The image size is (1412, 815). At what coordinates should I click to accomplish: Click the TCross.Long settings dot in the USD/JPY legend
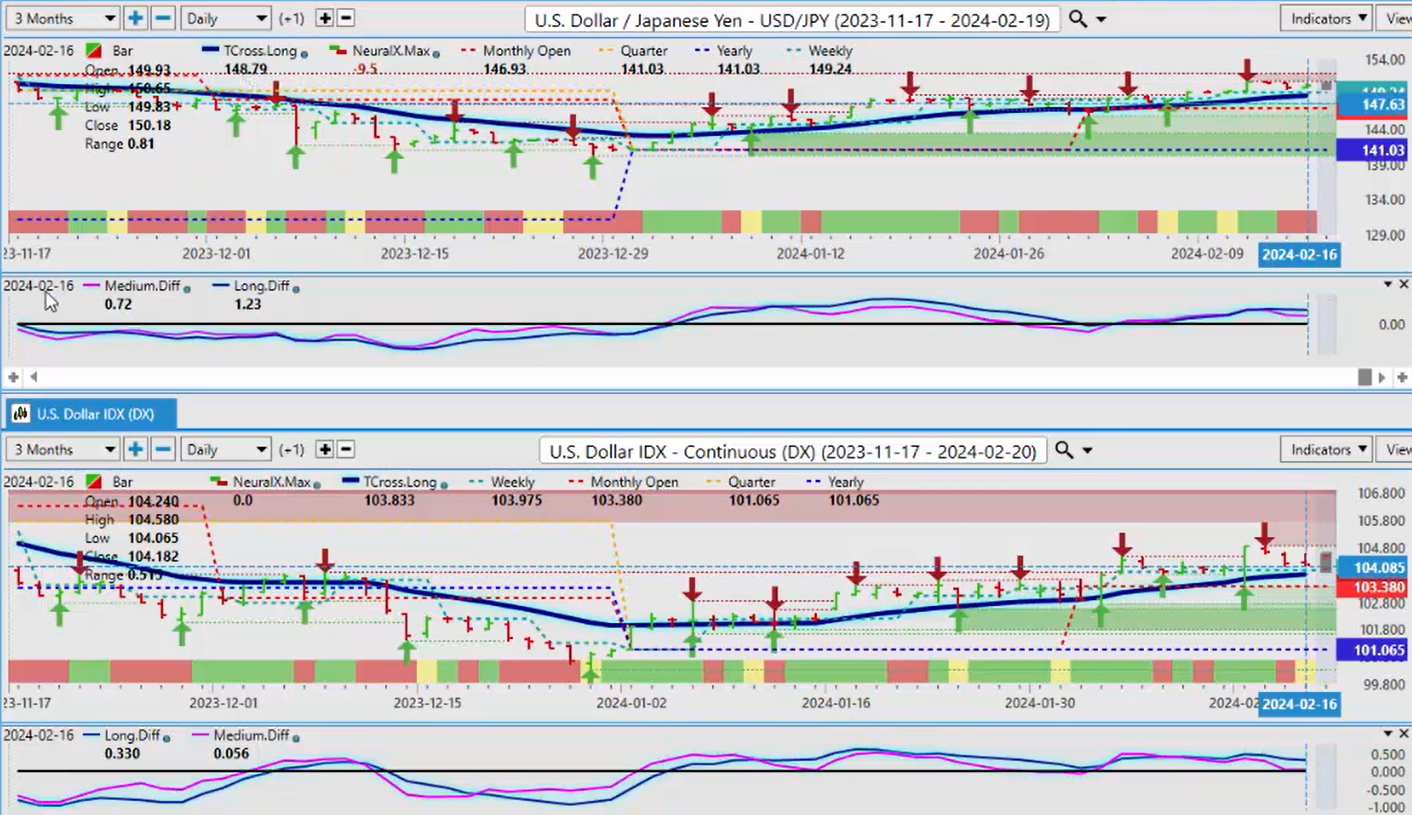[x=304, y=52]
